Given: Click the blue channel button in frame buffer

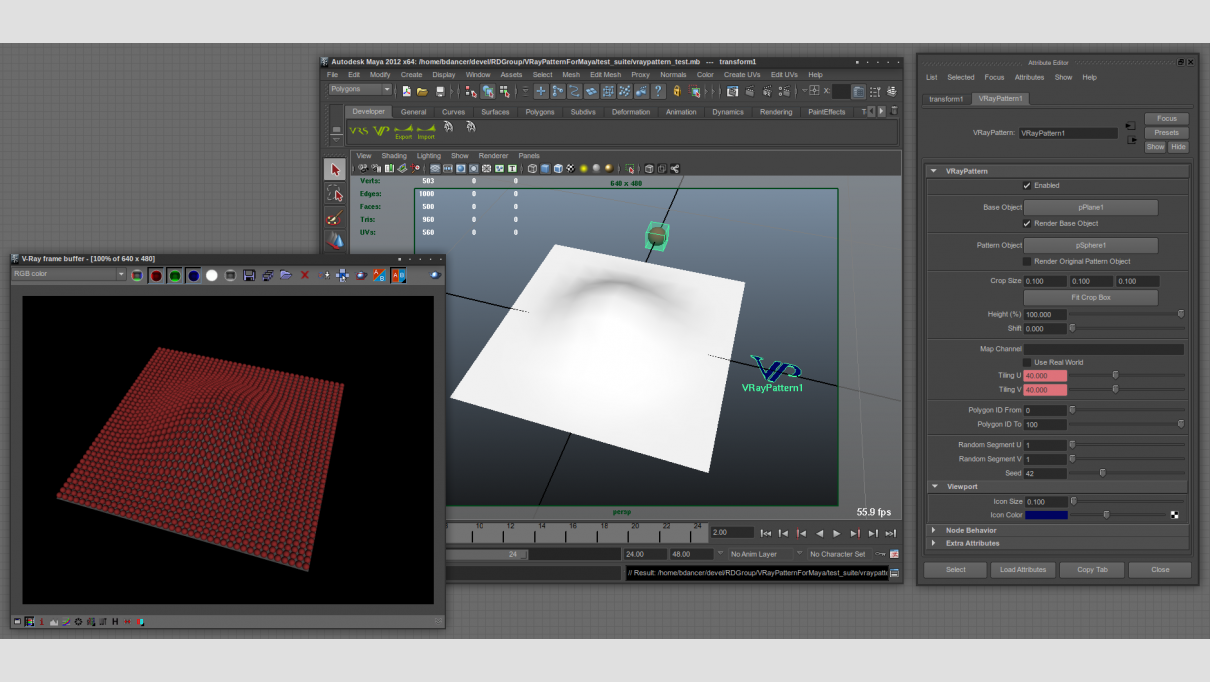Looking at the screenshot, I should [193, 275].
